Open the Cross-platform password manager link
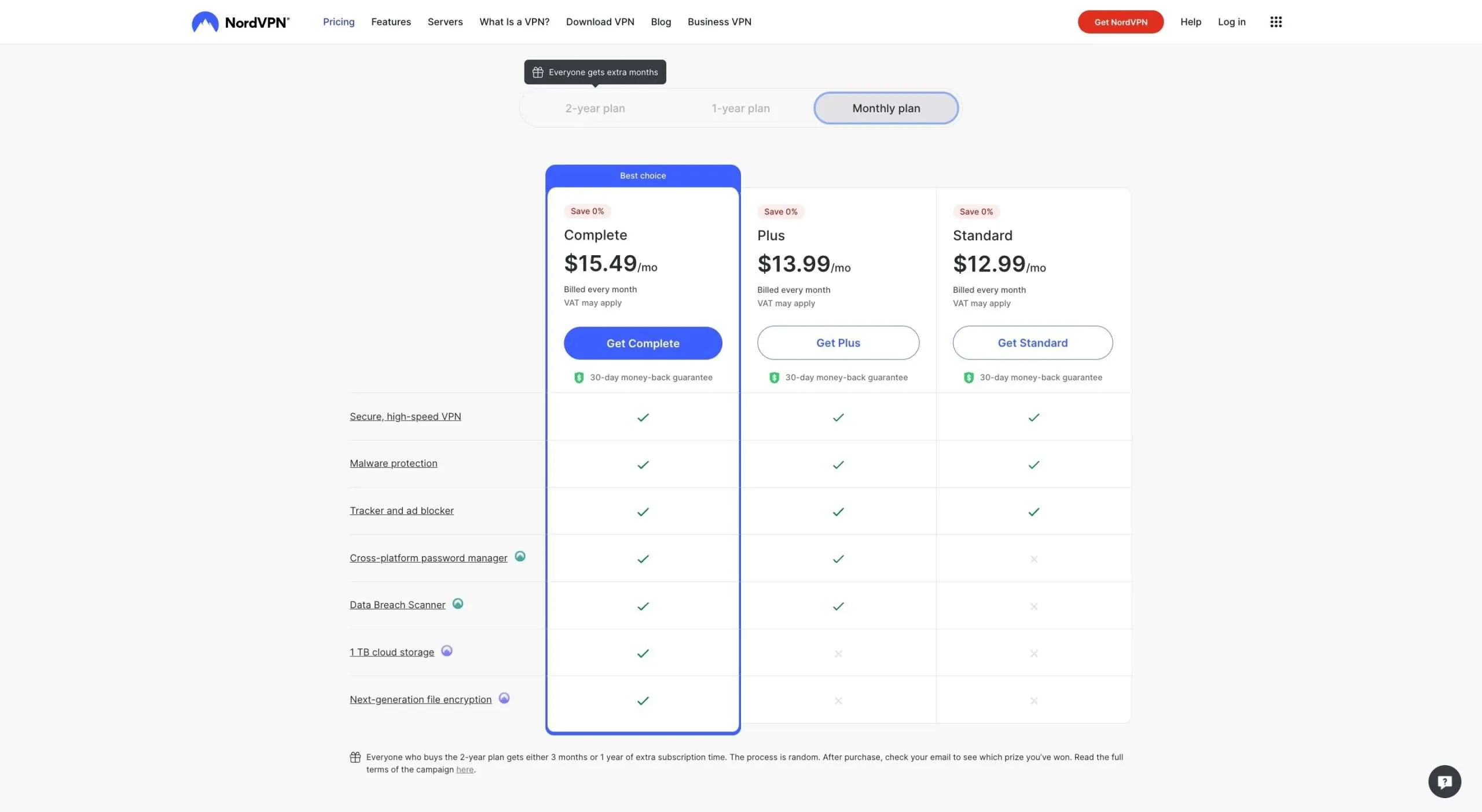 [428, 558]
